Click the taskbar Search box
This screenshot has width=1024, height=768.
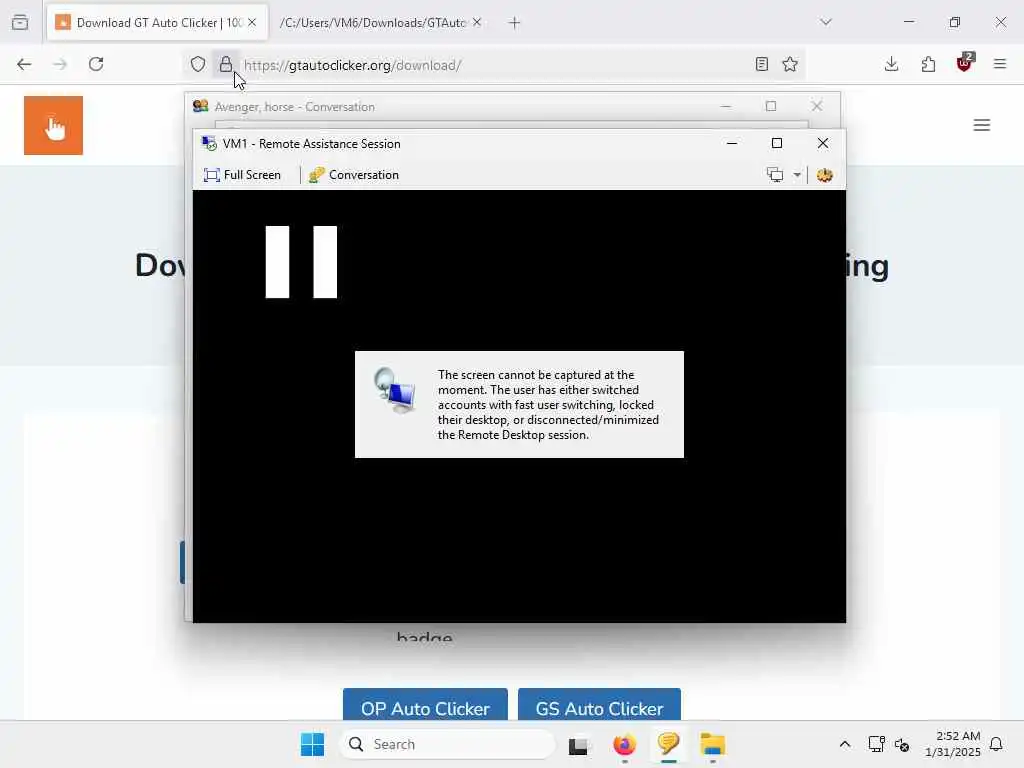447,744
